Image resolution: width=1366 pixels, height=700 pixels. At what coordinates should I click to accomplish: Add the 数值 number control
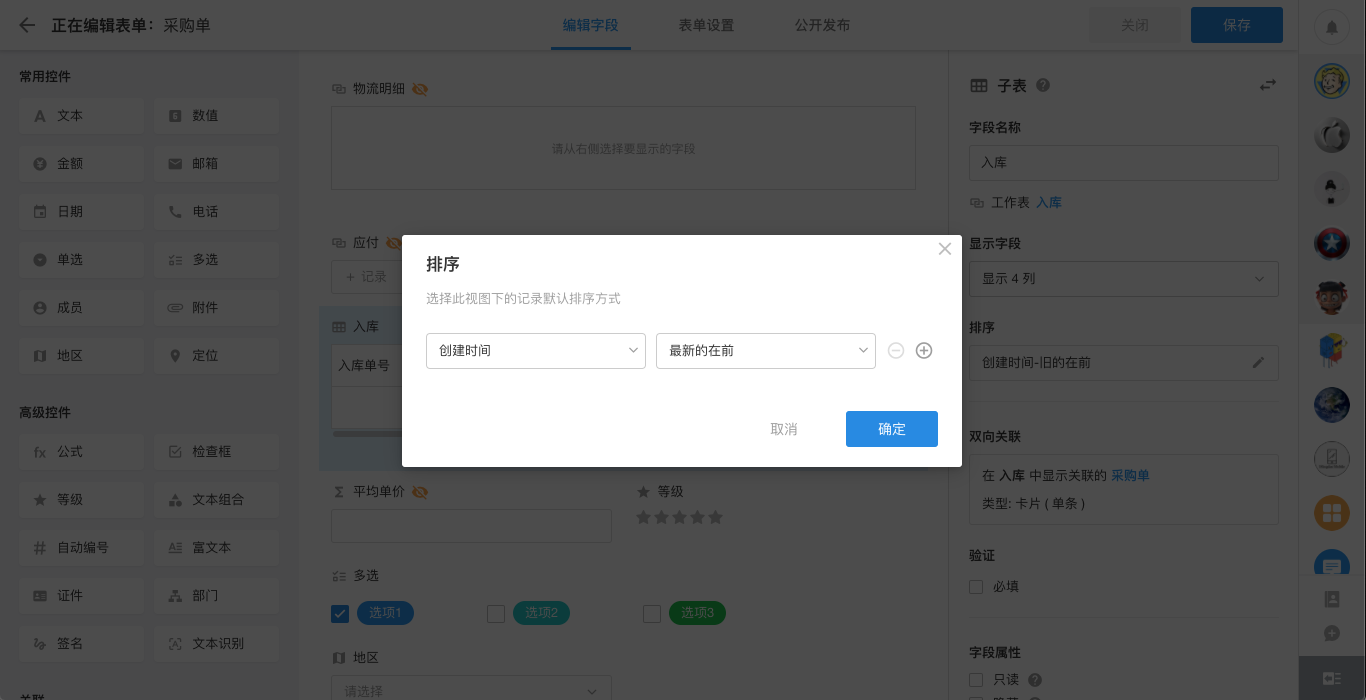(x=216, y=116)
